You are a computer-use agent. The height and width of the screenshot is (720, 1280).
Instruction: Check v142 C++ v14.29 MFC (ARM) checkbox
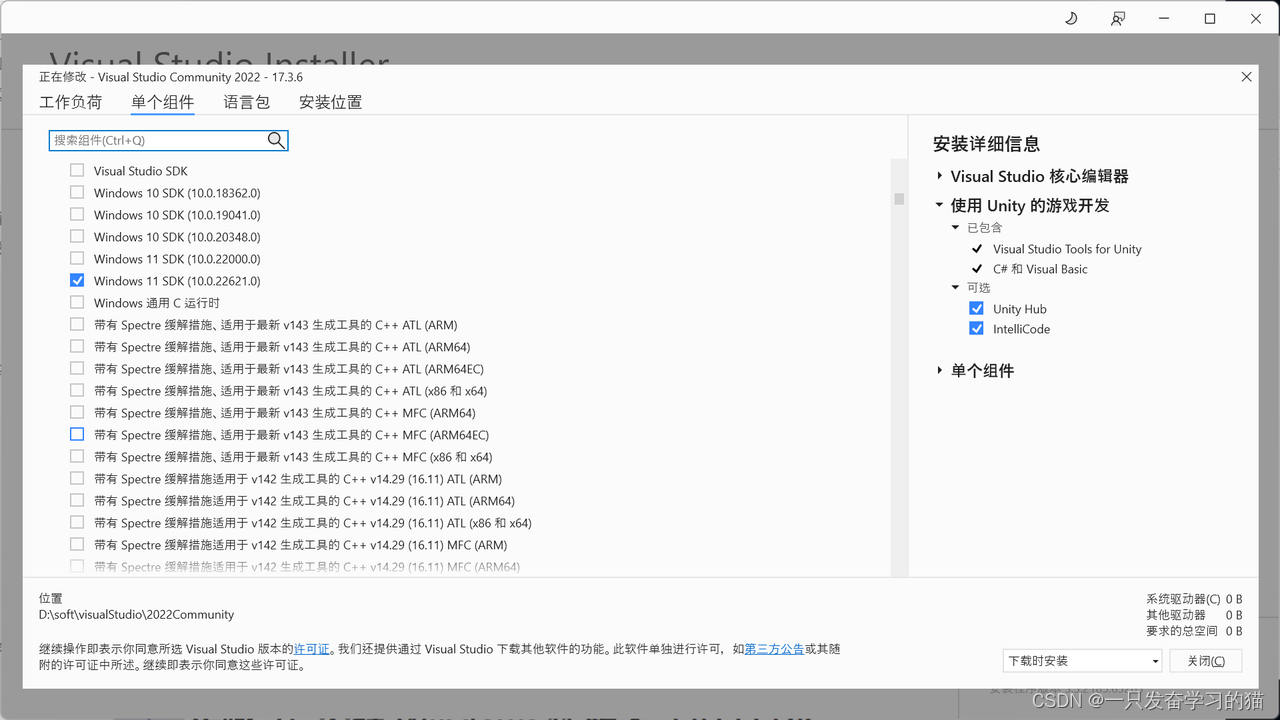click(77, 544)
